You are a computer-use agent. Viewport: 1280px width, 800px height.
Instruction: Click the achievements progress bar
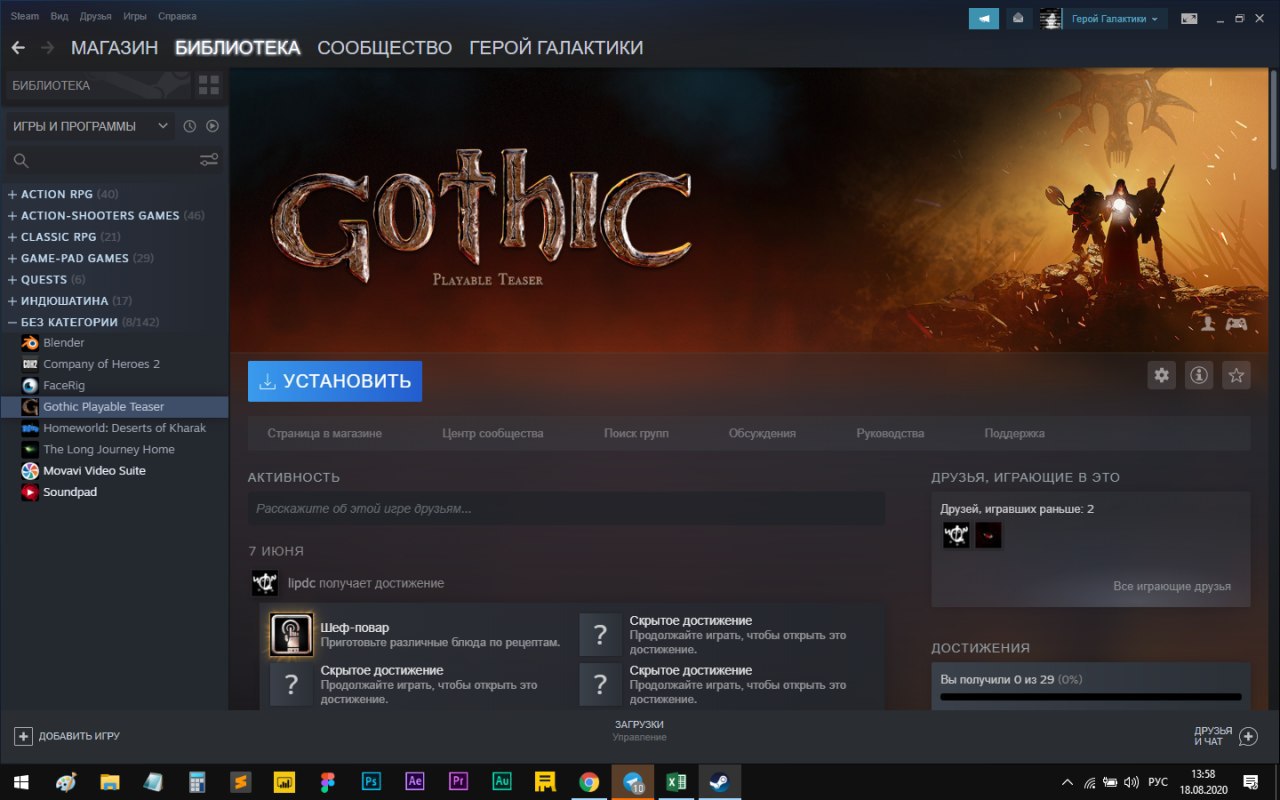coord(1091,697)
